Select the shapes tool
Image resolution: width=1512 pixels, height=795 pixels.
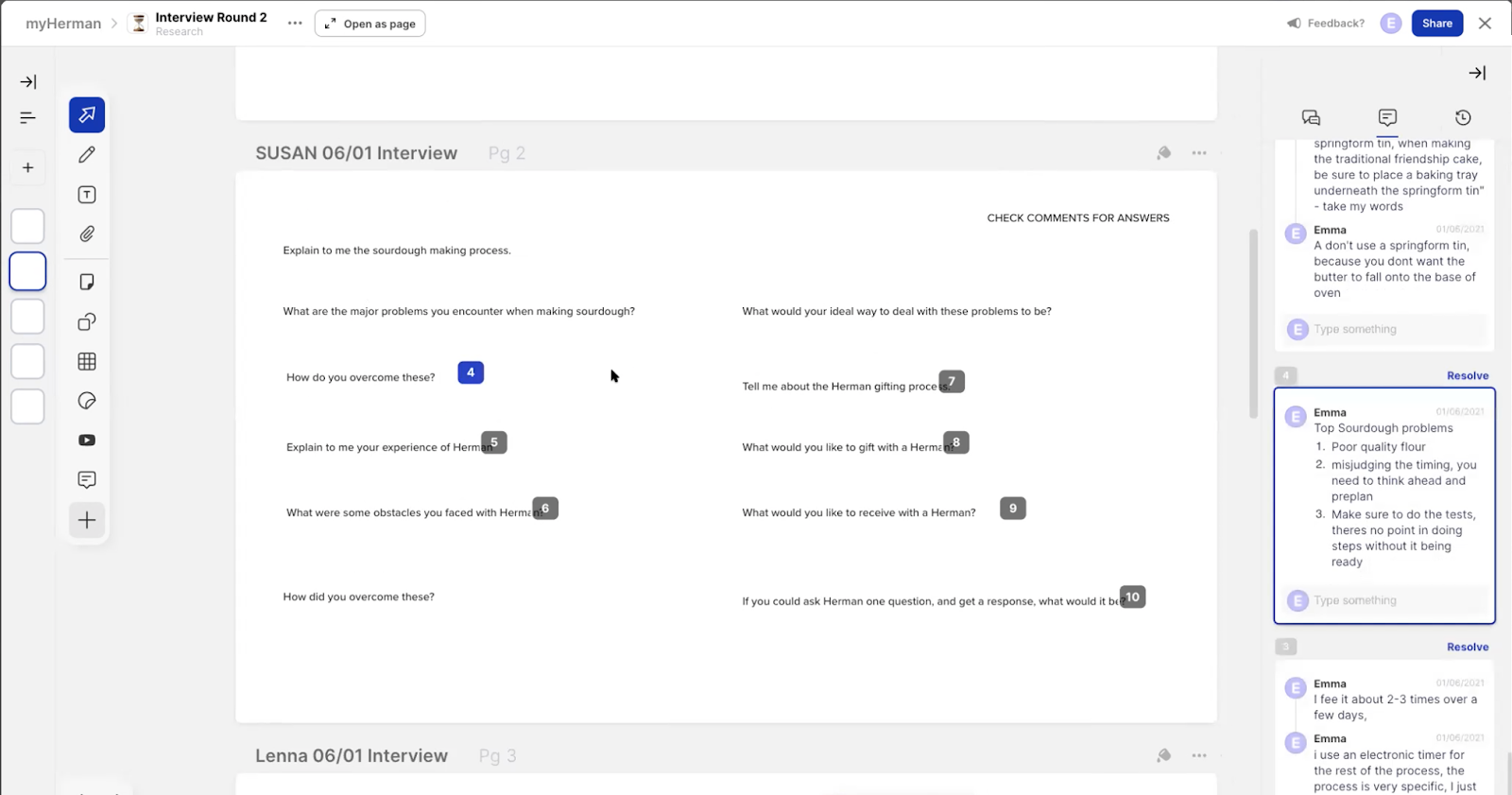[x=87, y=322]
